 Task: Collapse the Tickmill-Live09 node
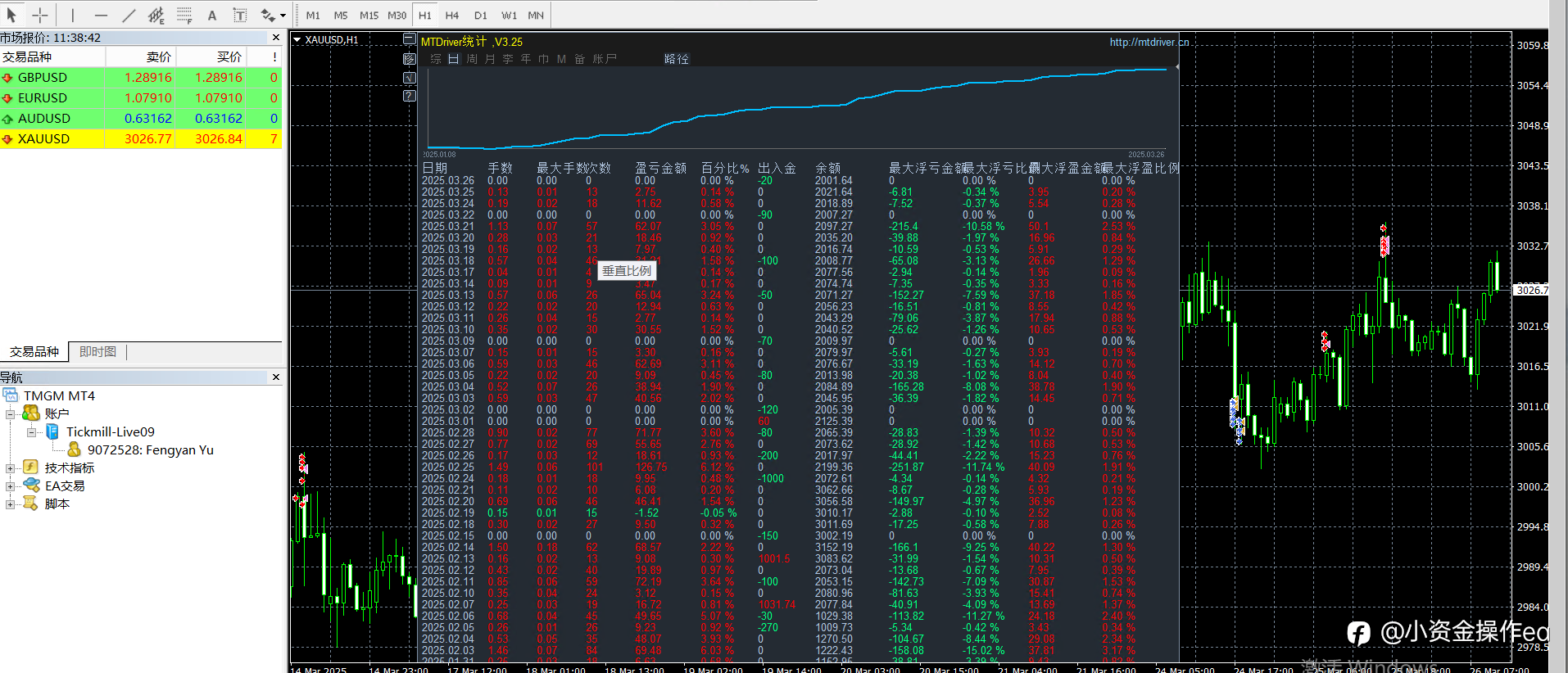tap(30, 432)
